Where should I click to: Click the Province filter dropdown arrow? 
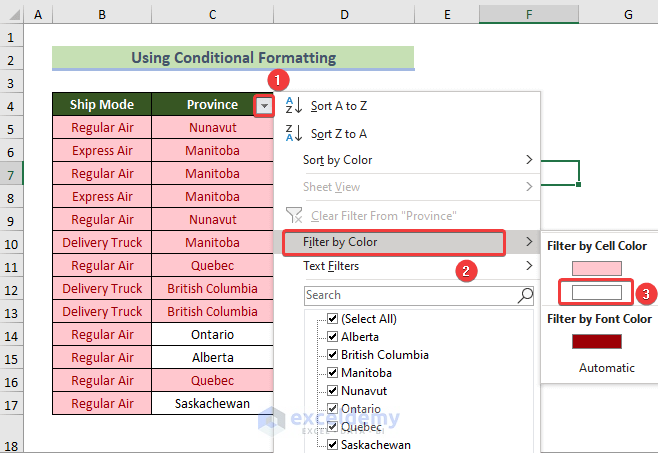pos(263,105)
